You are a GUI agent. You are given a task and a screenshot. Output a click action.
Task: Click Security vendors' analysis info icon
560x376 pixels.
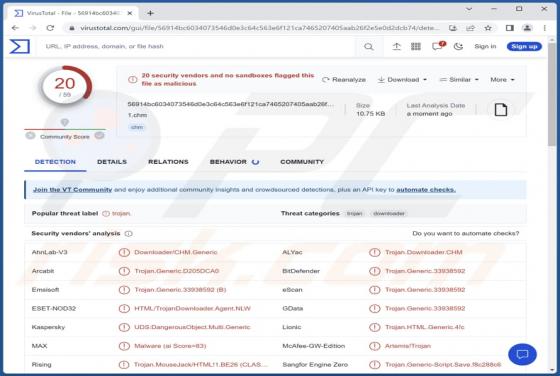(x=129, y=234)
